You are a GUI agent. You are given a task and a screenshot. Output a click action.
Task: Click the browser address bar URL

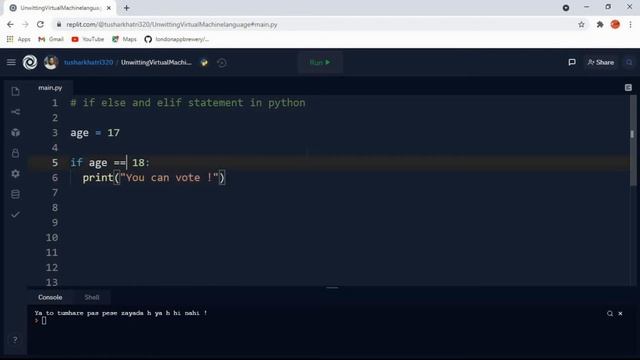[172, 24]
